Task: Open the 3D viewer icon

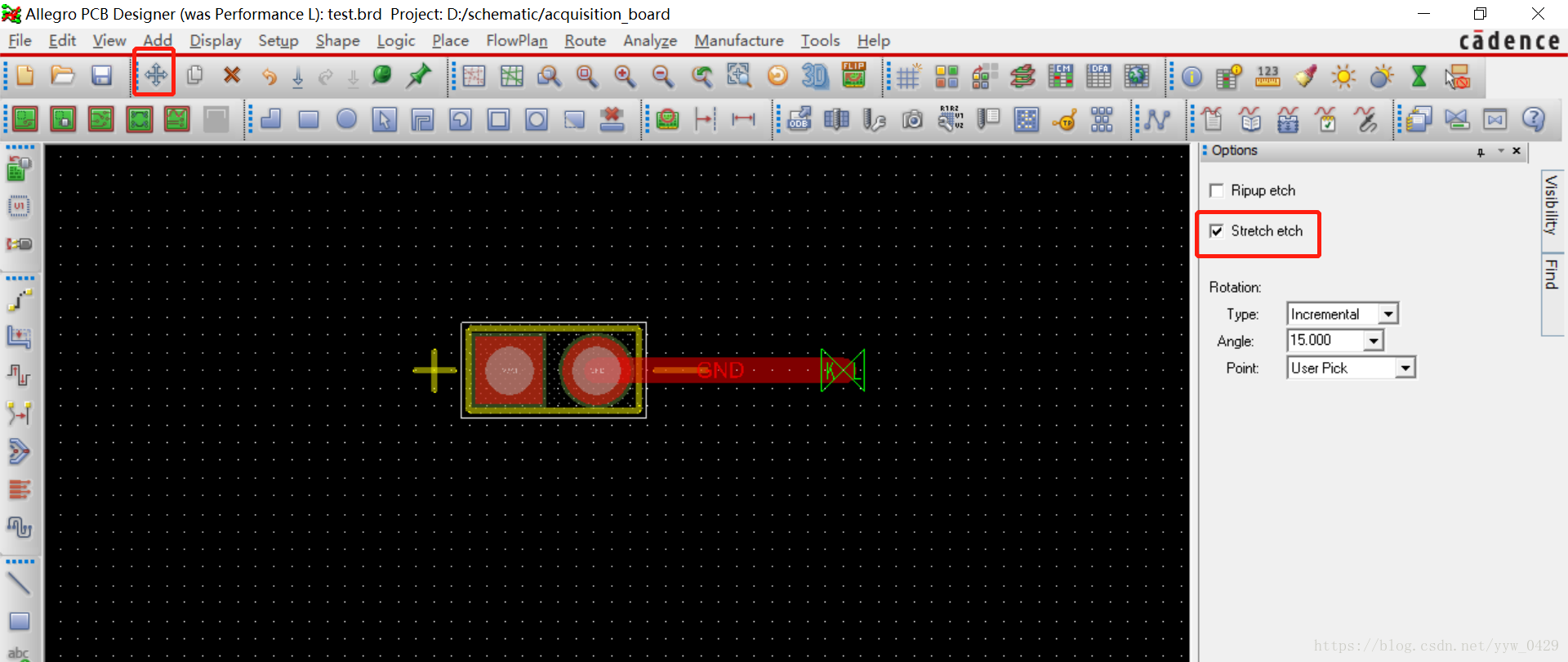Action: tap(814, 76)
